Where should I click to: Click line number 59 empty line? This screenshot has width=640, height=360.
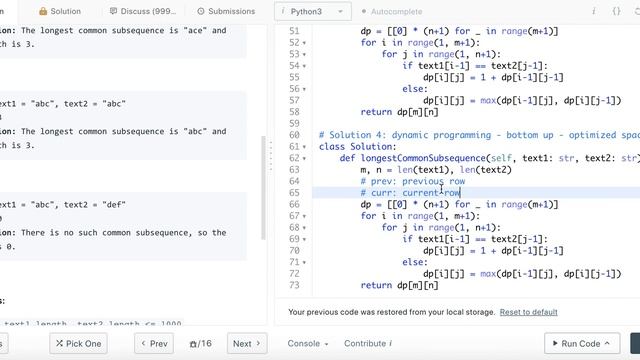[x=294, y=124]
